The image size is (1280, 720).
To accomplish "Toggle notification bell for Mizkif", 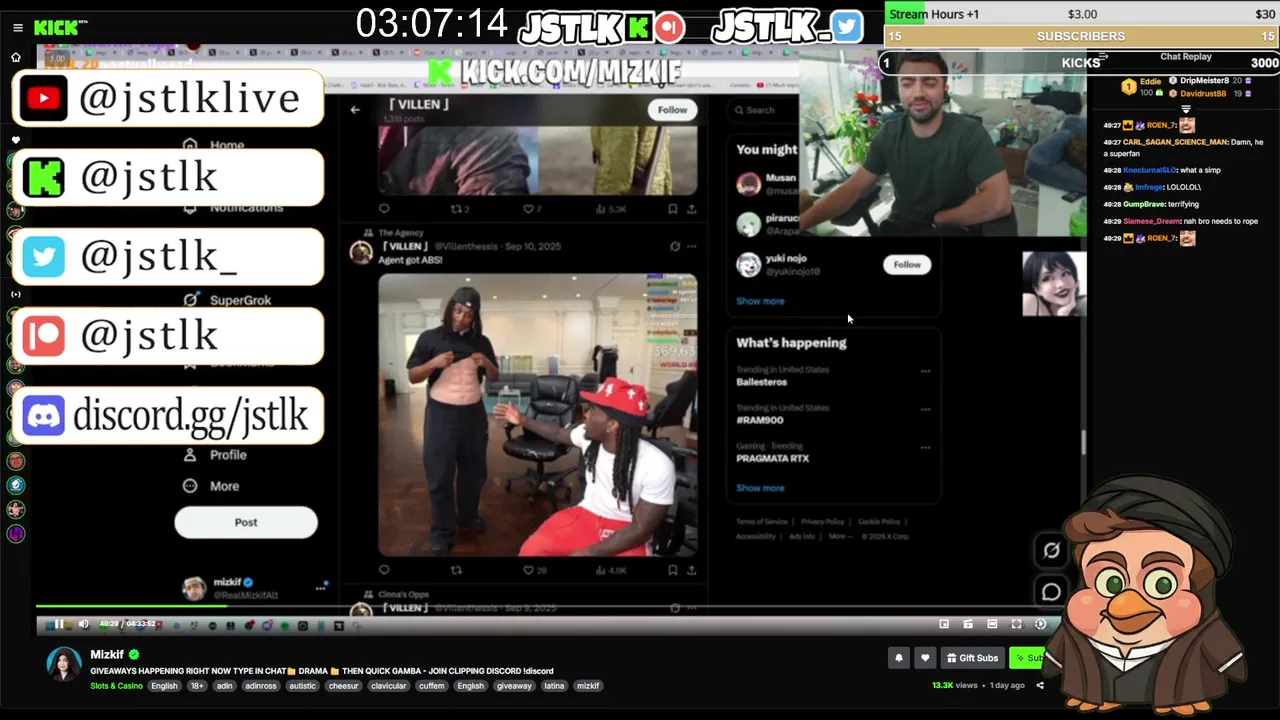I will tap(899, 657).
